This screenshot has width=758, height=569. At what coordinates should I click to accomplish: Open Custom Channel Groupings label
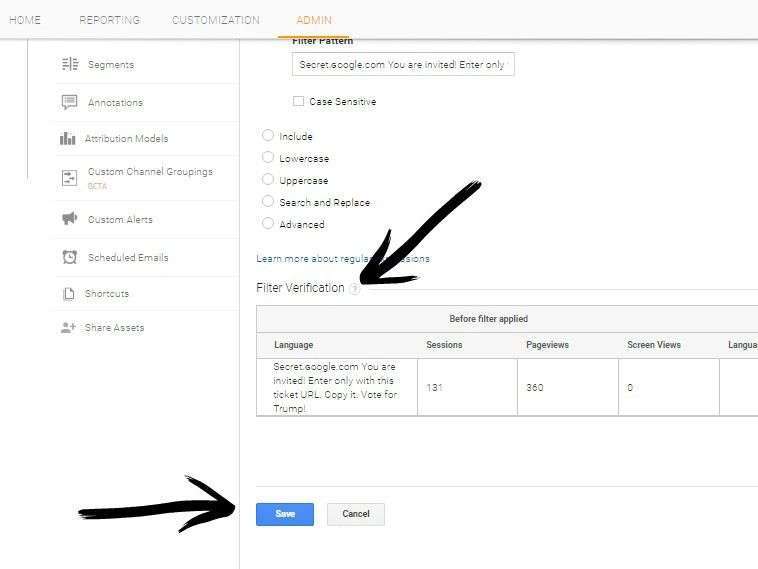(x=150, y=172)
